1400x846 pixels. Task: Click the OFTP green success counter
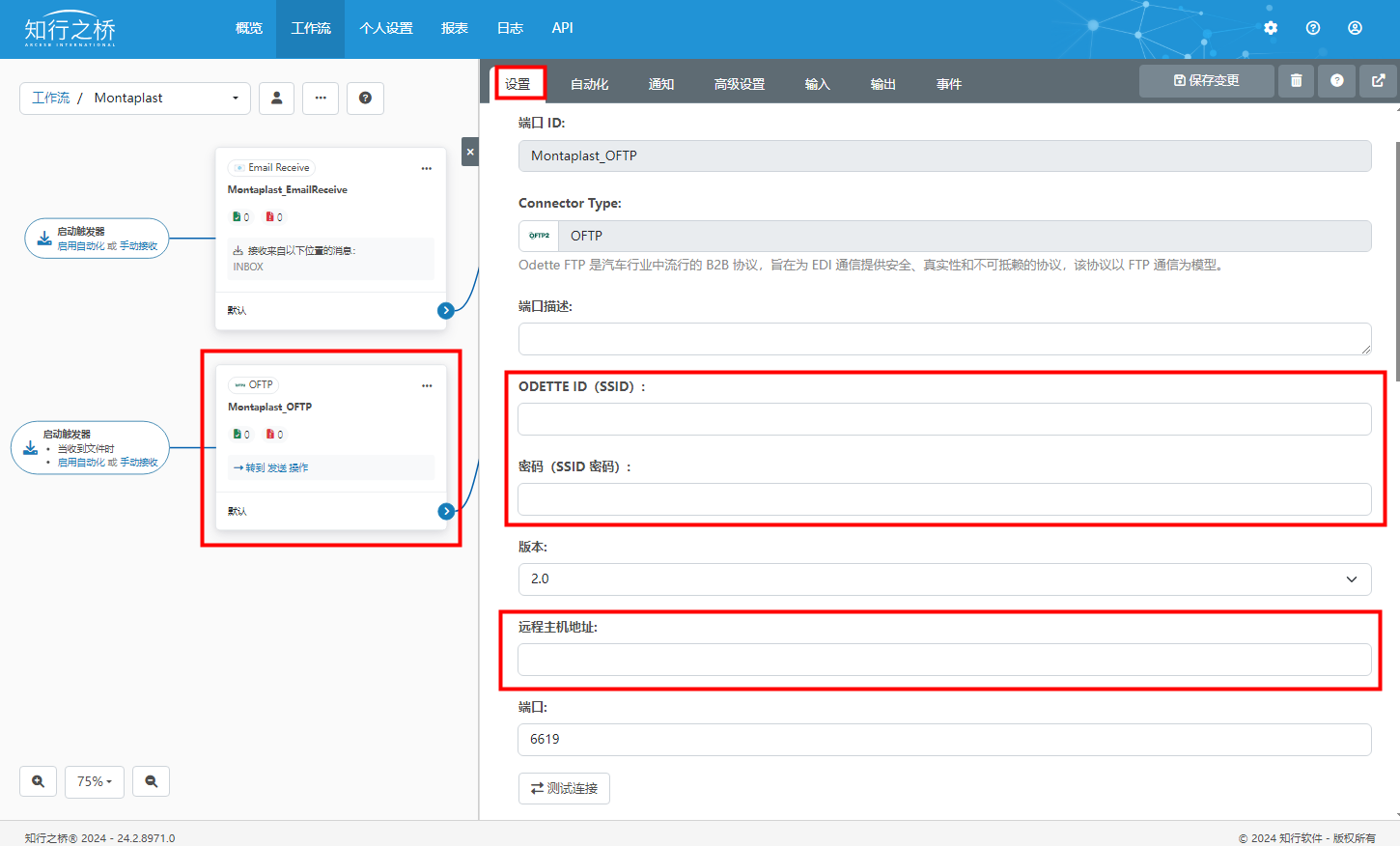click(x=240, y=435)
